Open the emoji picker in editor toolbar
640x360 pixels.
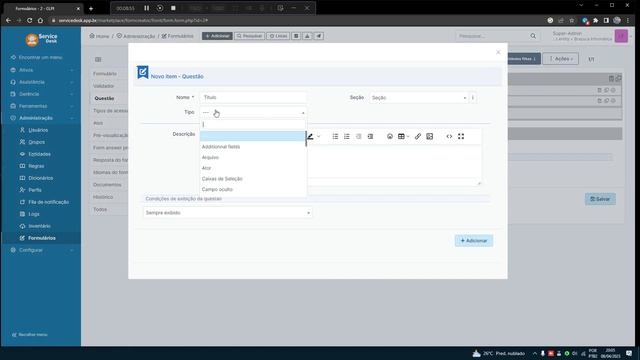click(x=390, y=136)
